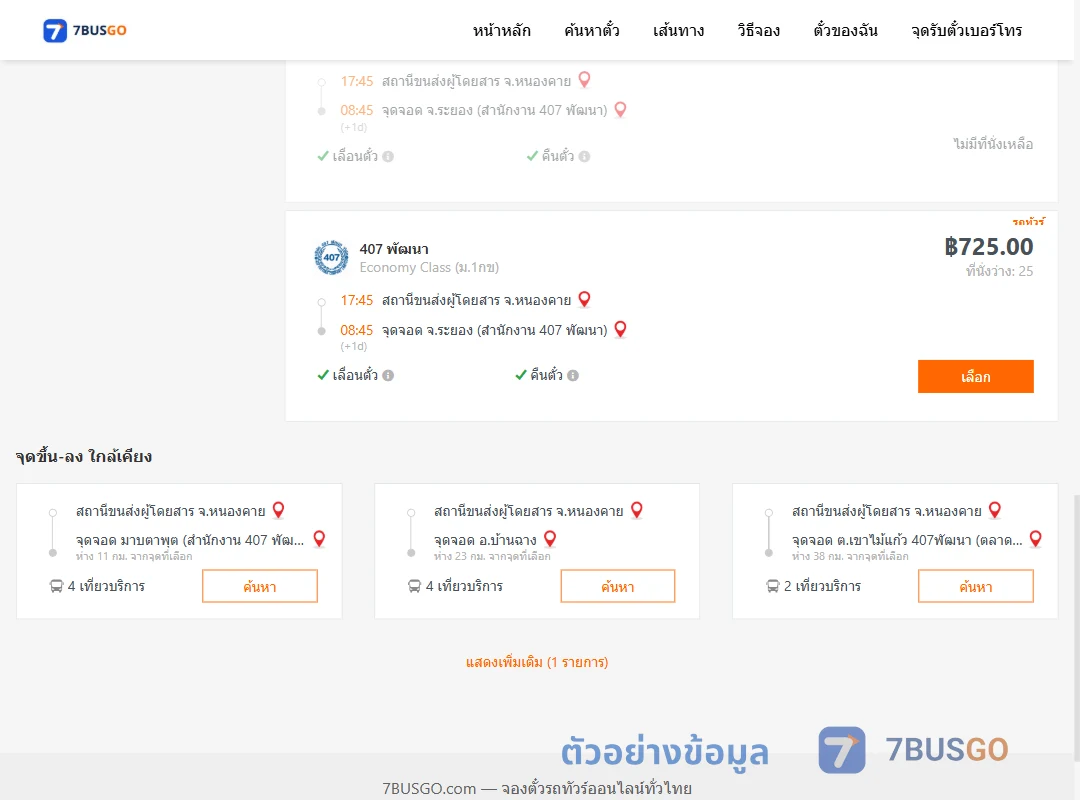Open map pin for Rayong stop in sold-out trip
Viewport: 1080px width, 800px height.
point(621,110)
